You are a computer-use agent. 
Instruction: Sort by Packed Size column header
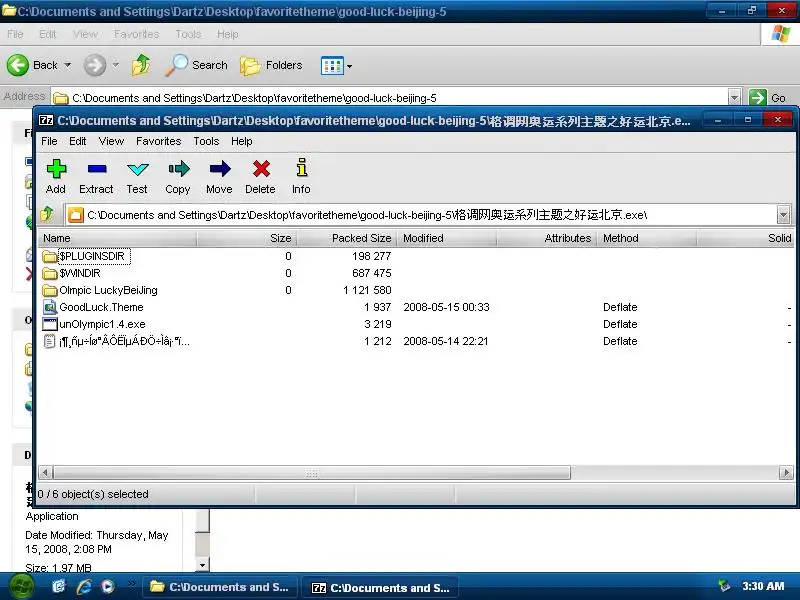click(x=347, y=238)
